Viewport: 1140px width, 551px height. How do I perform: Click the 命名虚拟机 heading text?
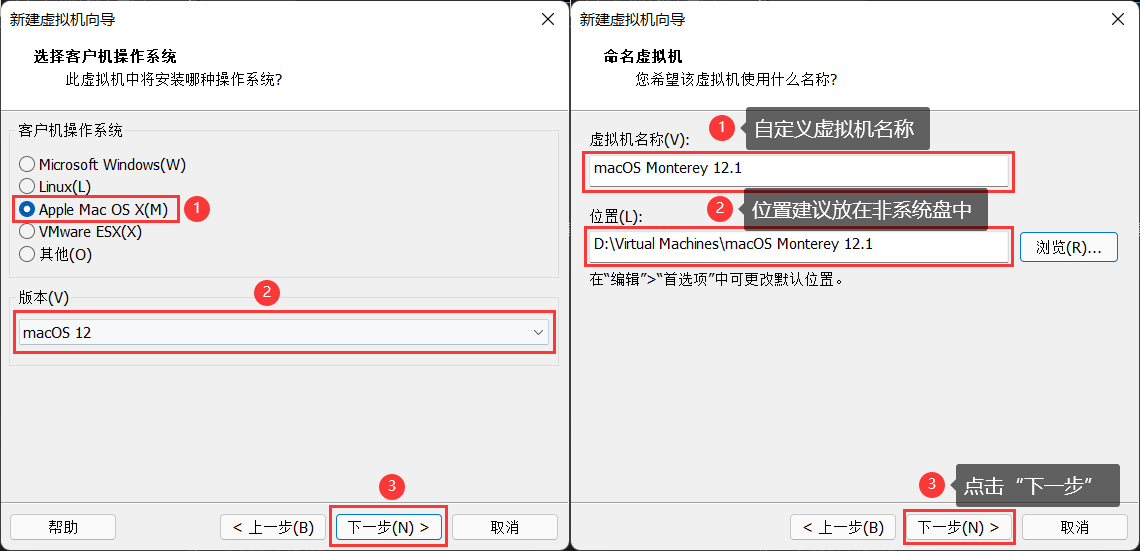pyautogui.click(x=643, y=57)
